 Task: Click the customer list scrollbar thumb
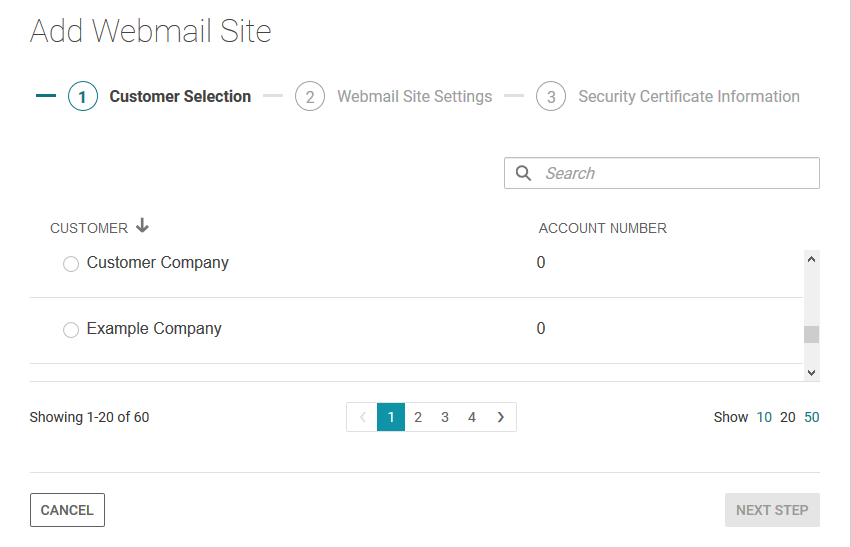811,334
